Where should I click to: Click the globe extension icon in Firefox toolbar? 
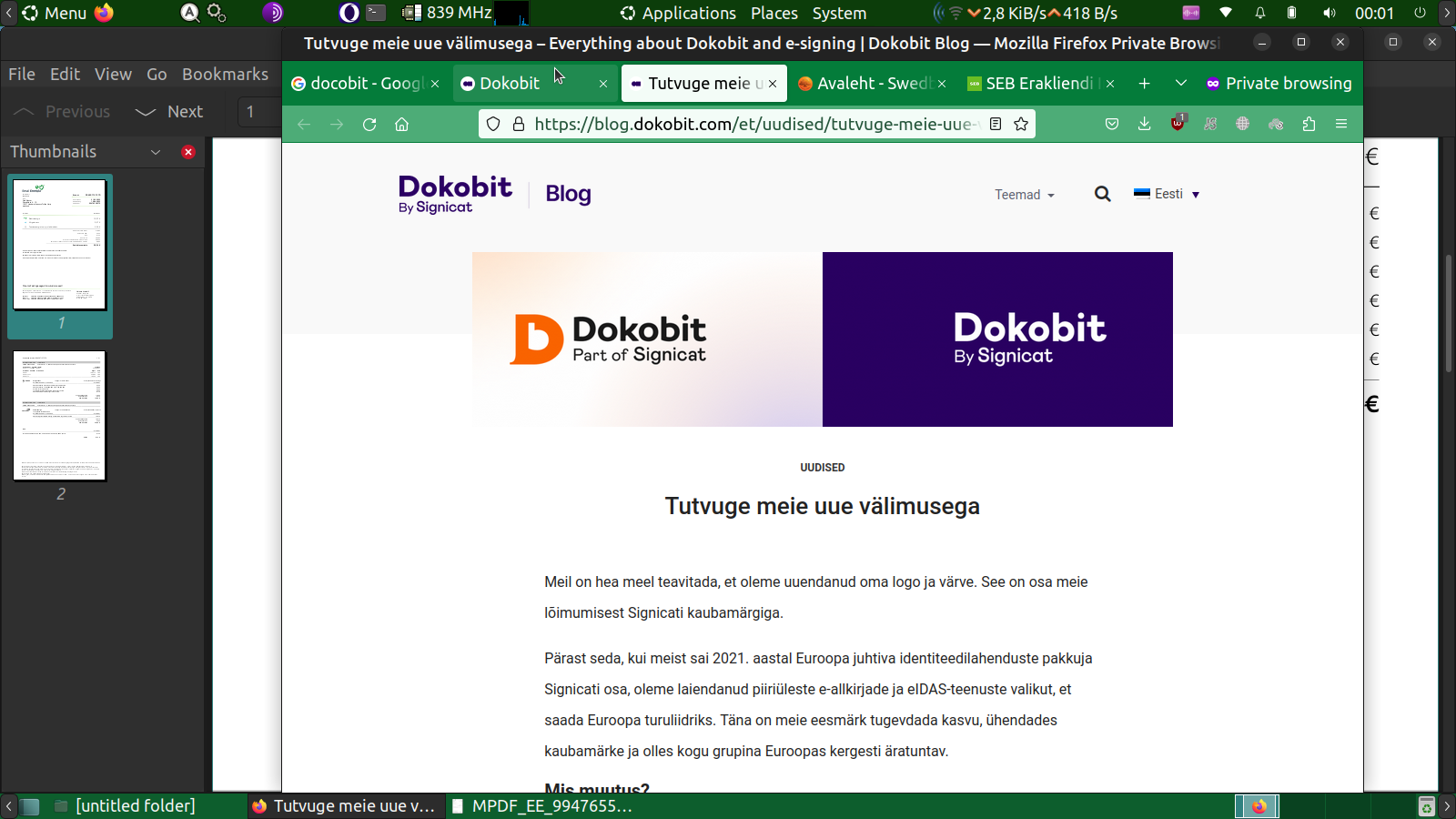pos(1243,124)
